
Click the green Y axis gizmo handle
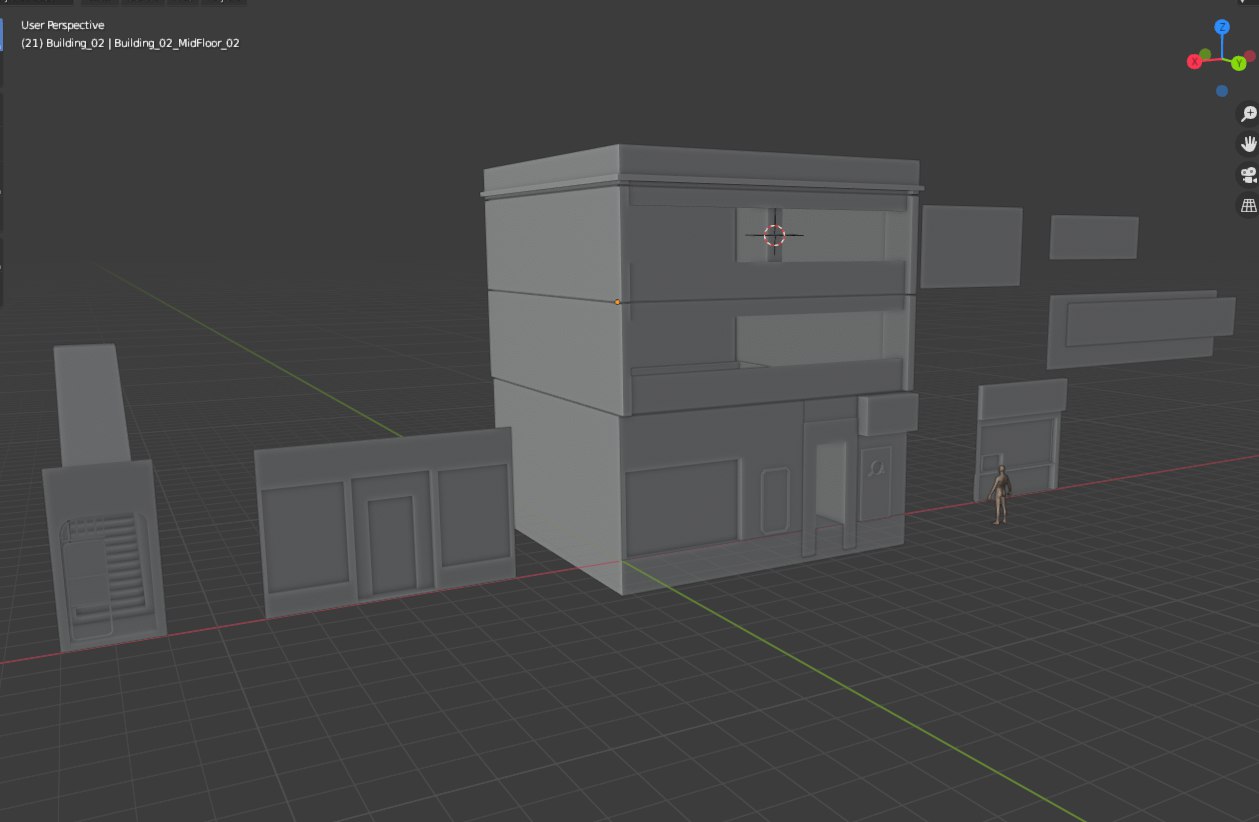pyautogui.click(x=1238, y=64)
